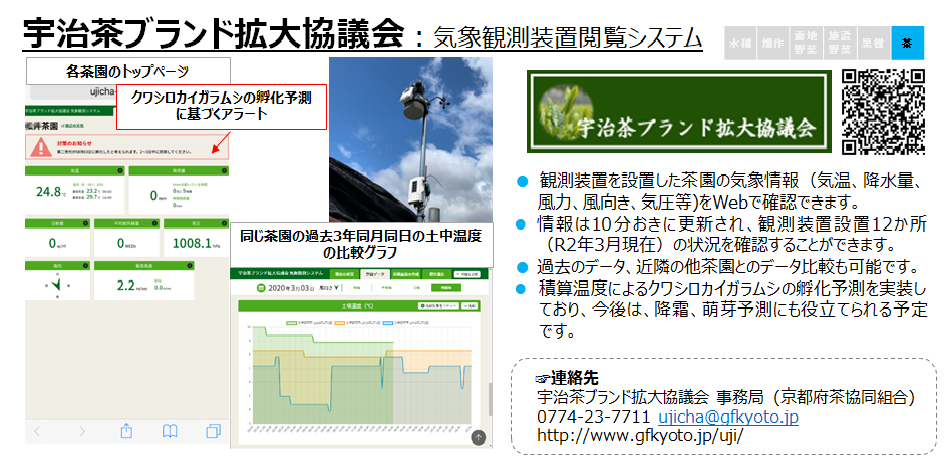Screen dimensions: 949x462
Task: Click the info dot on the 日射量 card
Action: click(85, 223)
